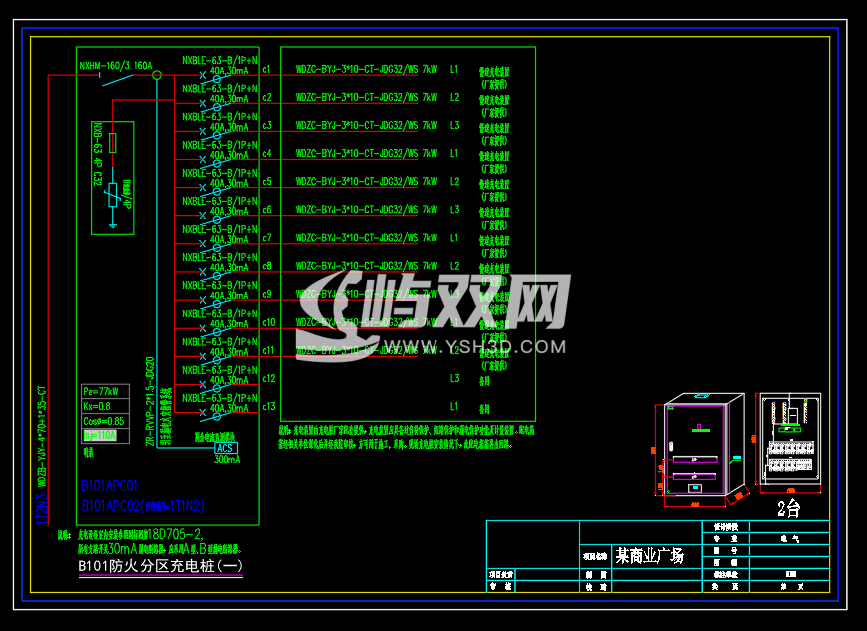
Task: Click the Kx=0.8 parameter cell
Action: (x=106, y=406)
